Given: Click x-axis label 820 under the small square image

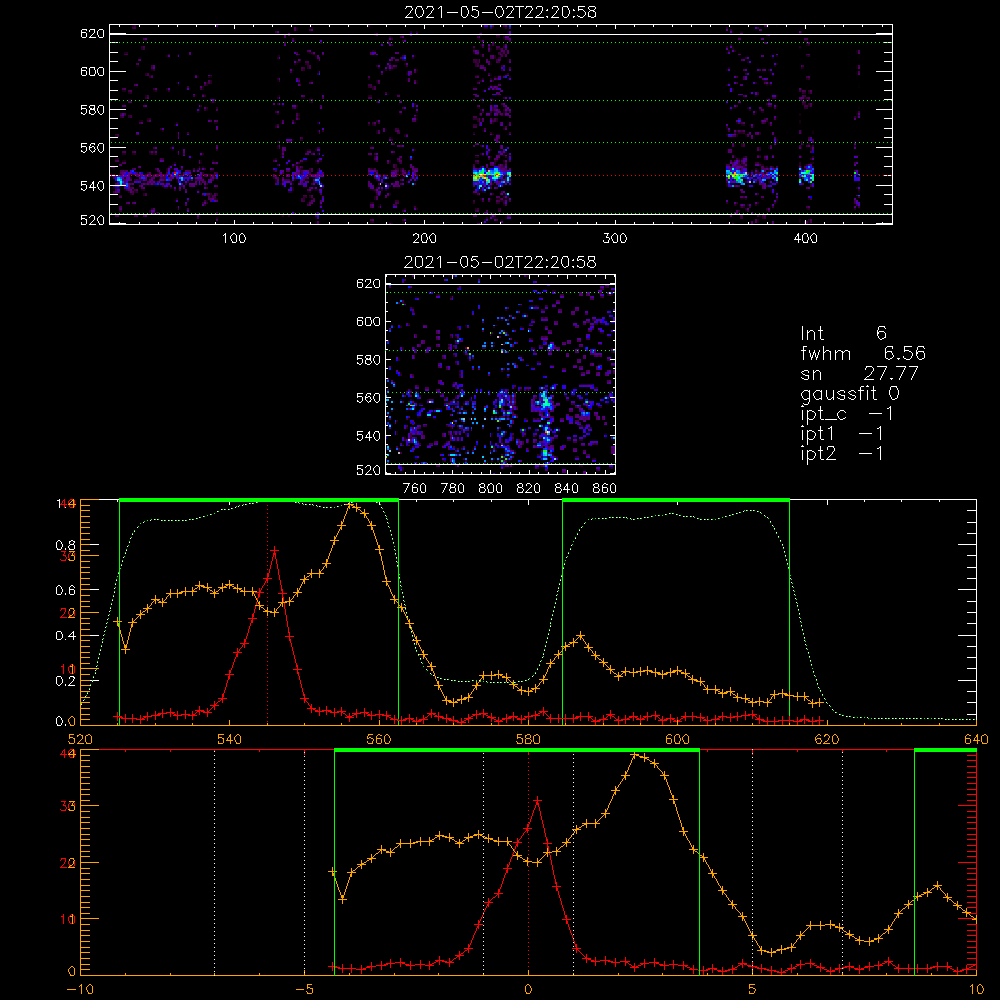Looking at the screenshot, I should click(x=529, y=489).
